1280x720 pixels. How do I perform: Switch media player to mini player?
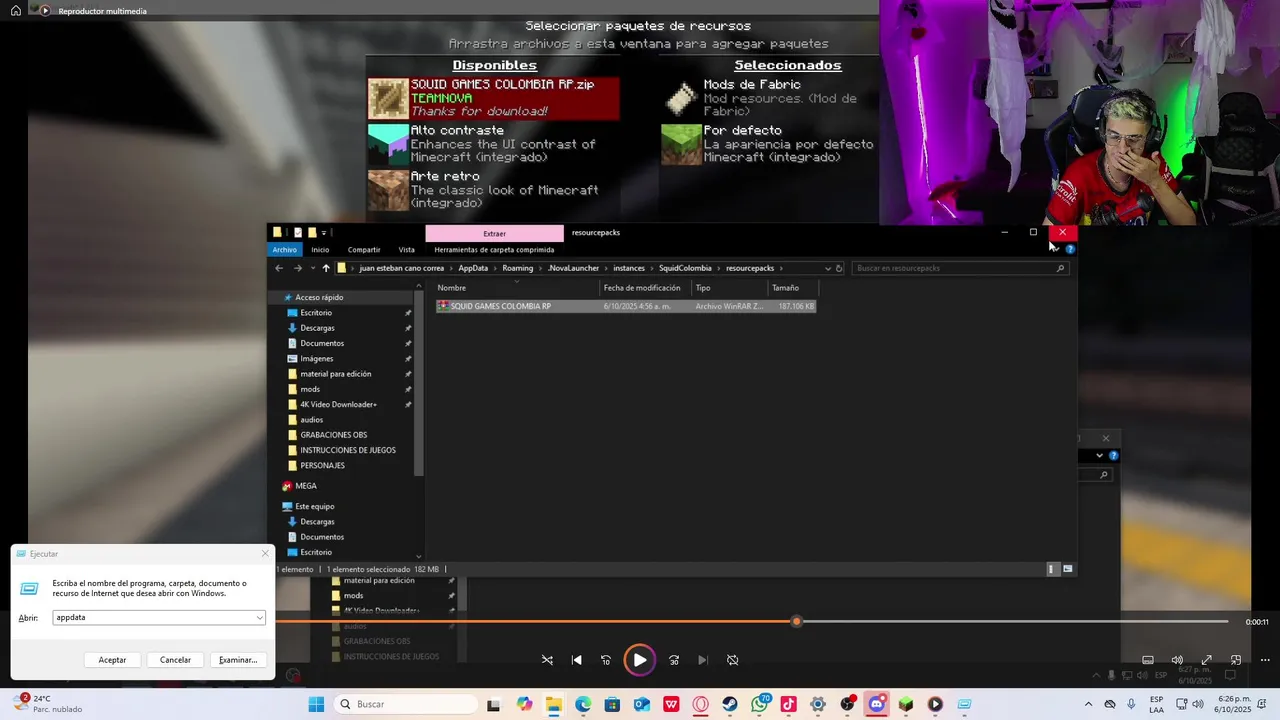tap(1236, 660)
